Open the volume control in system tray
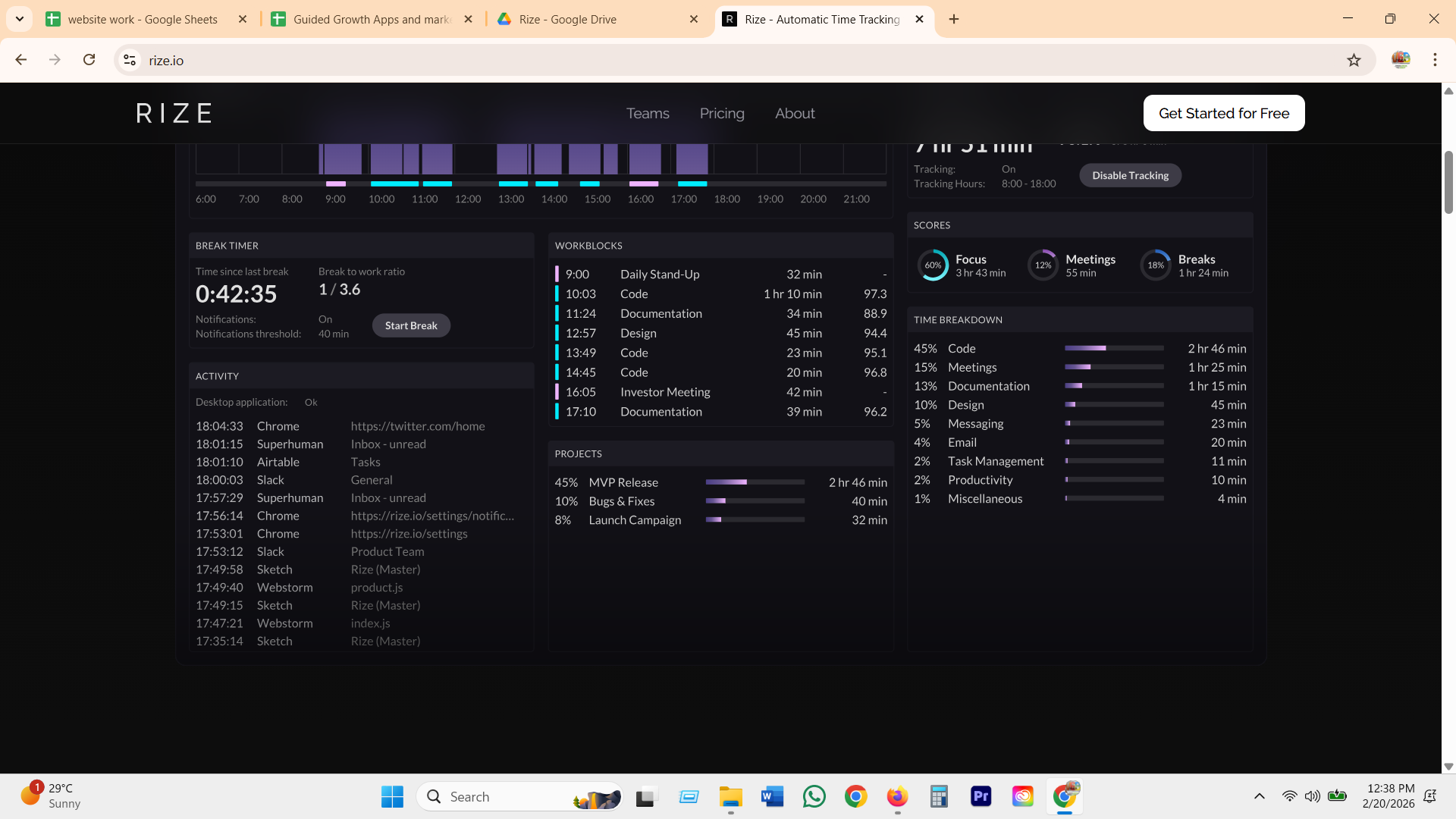This screenshot has height=819, width=1456. pyautogui.click(x=1312, y=796)
